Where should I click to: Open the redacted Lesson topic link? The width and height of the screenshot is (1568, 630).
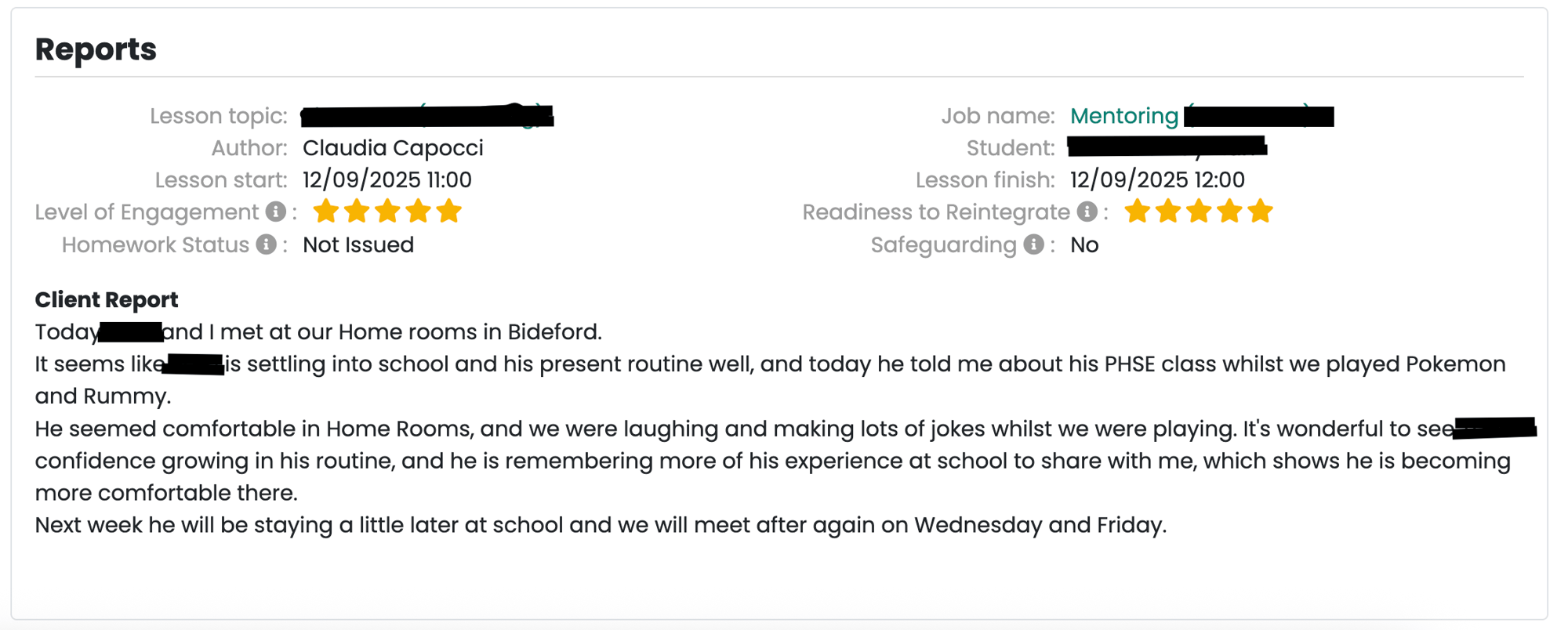coord(427,116)
